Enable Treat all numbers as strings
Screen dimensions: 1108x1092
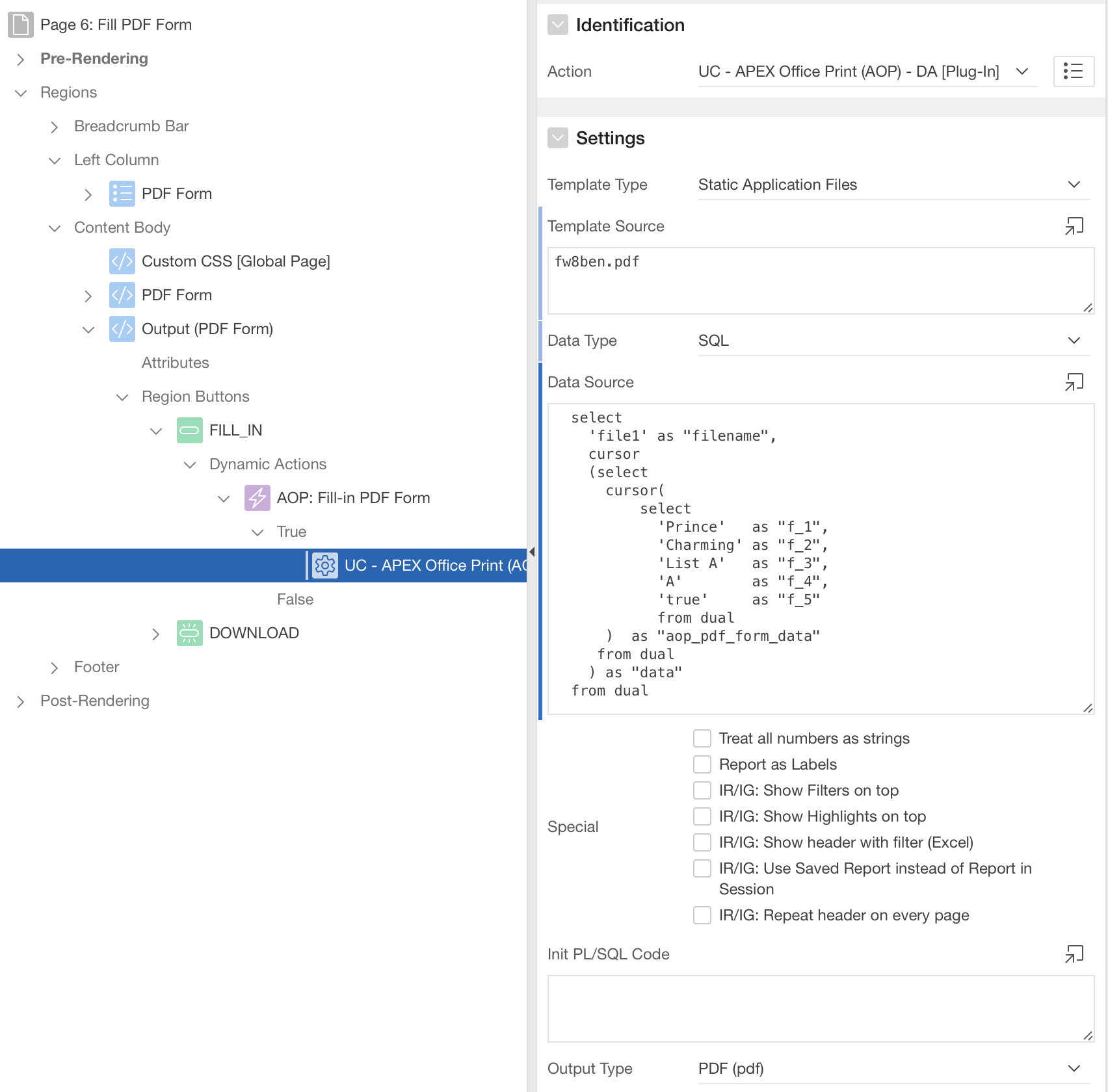(702, 738)
